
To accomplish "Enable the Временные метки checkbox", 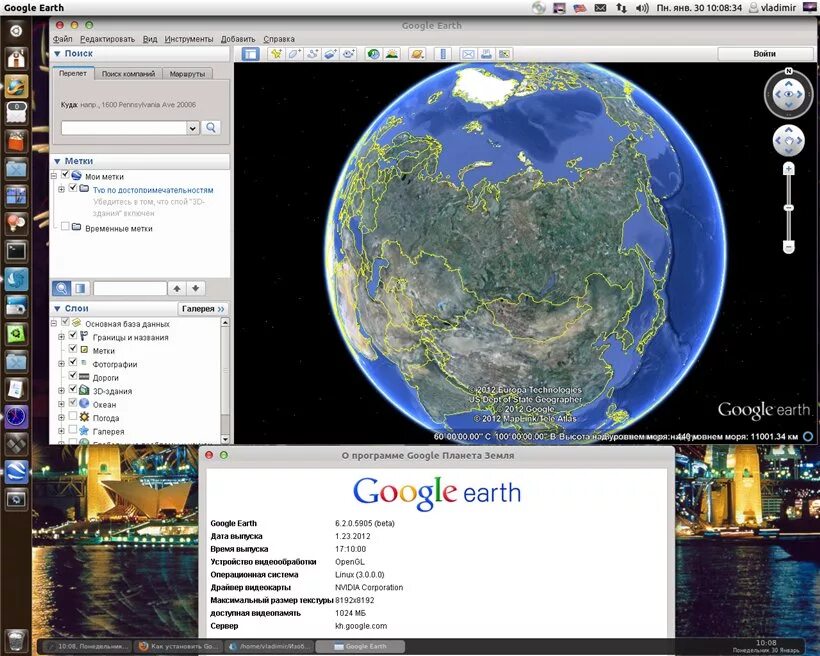I will 65,226.
